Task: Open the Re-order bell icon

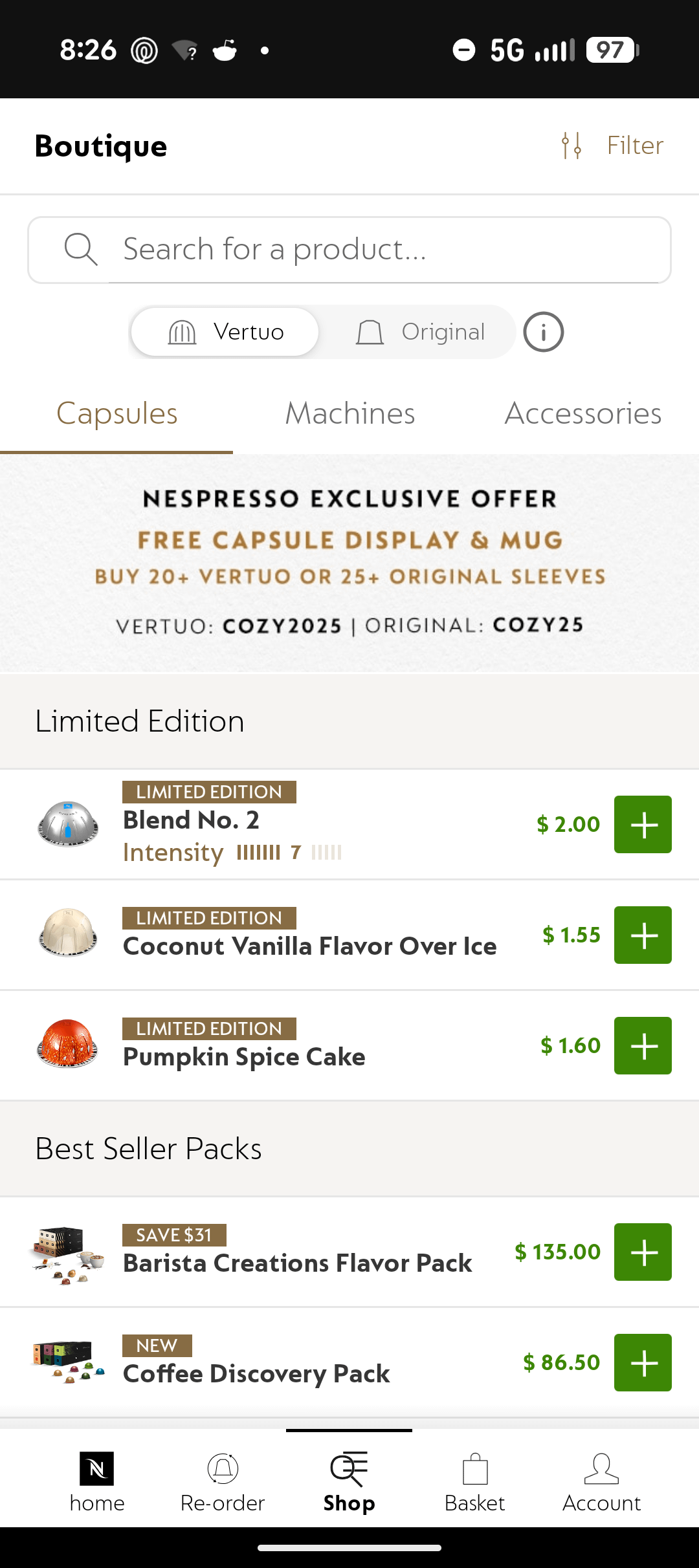Action: (223, 1468)
